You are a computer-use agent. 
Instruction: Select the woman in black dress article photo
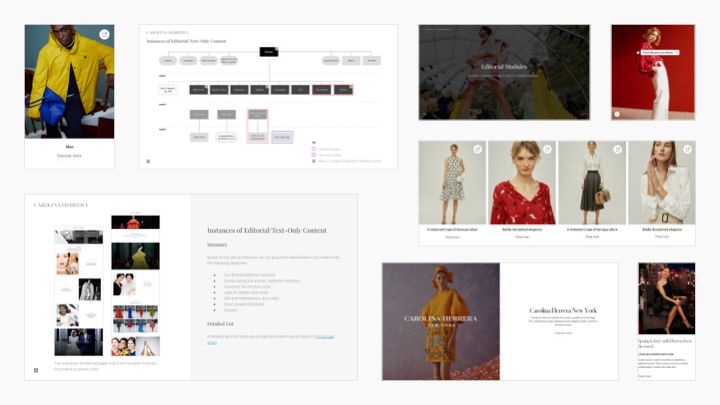point(667,298)
